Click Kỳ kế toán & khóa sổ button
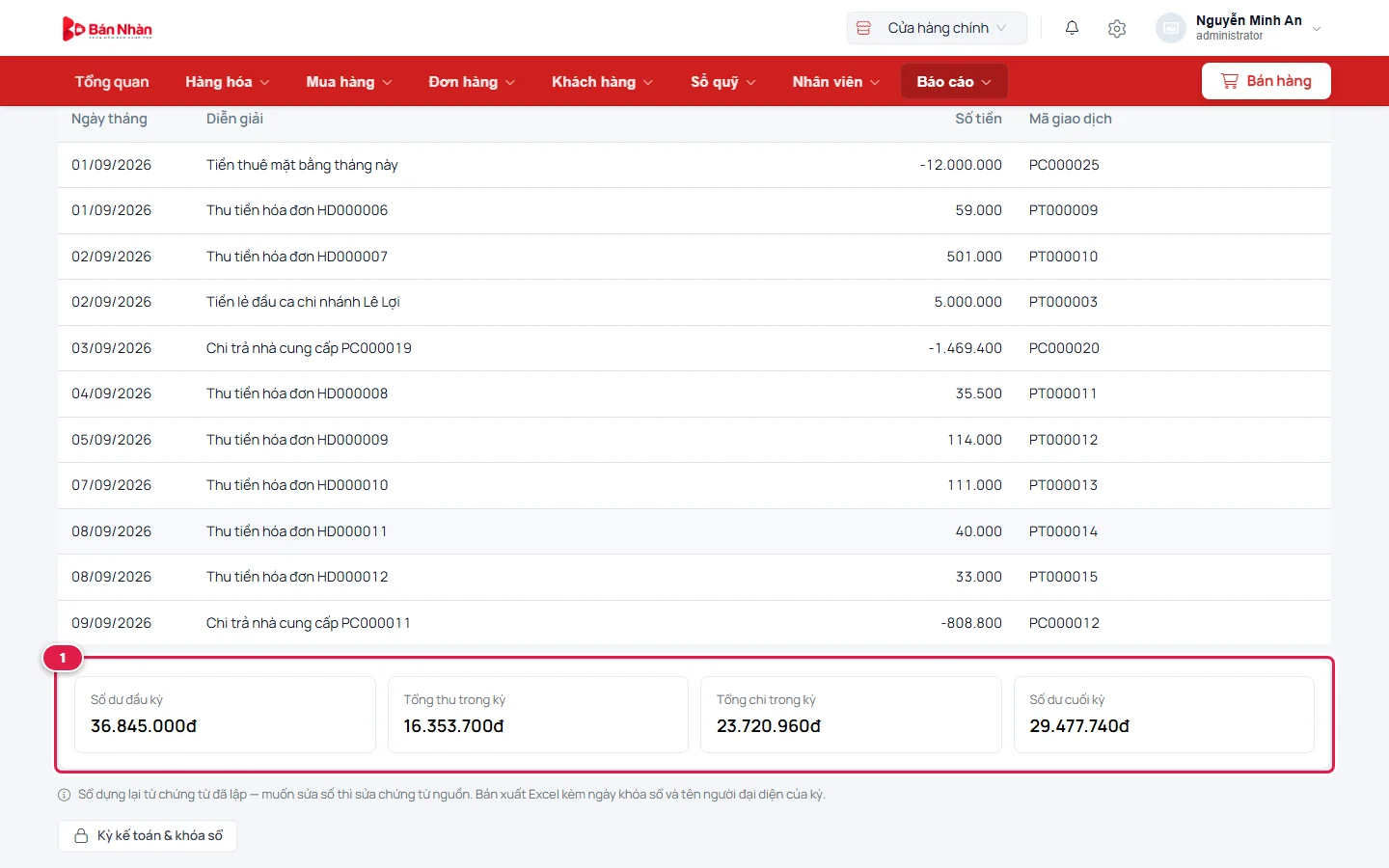The width and height of the screenshot is (1389, 868). point(148,836)
